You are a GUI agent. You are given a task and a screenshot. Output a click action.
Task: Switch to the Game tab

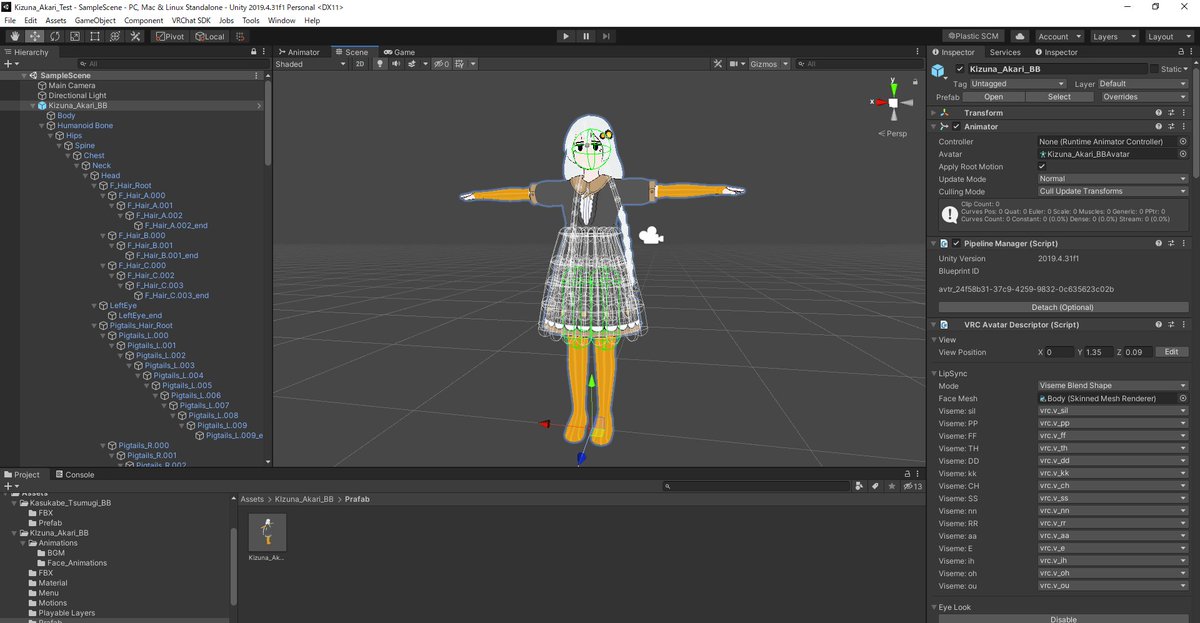[x=400, y=52]
